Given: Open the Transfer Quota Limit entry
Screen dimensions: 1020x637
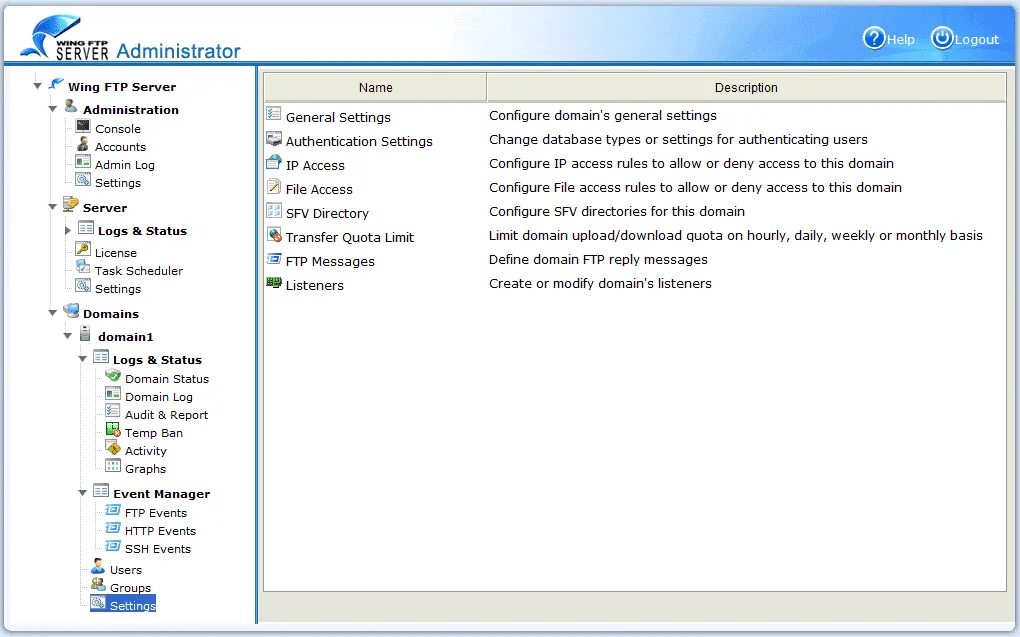Looking at the screenshot, I should coord(349,237).
